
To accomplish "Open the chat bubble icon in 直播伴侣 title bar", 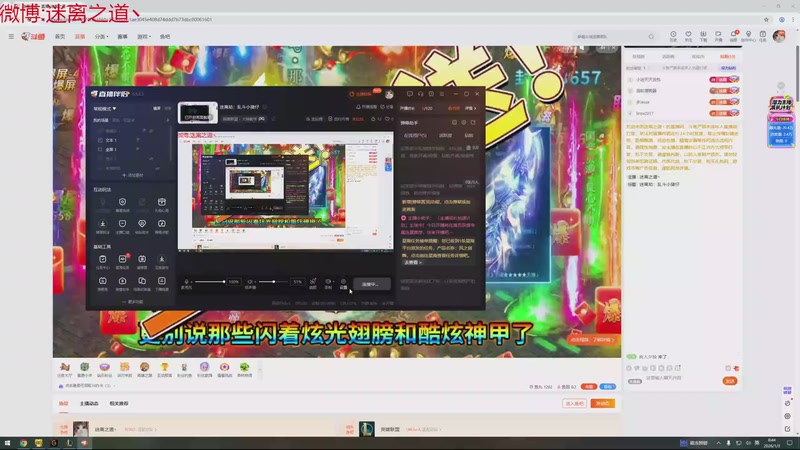I will 409,94.
